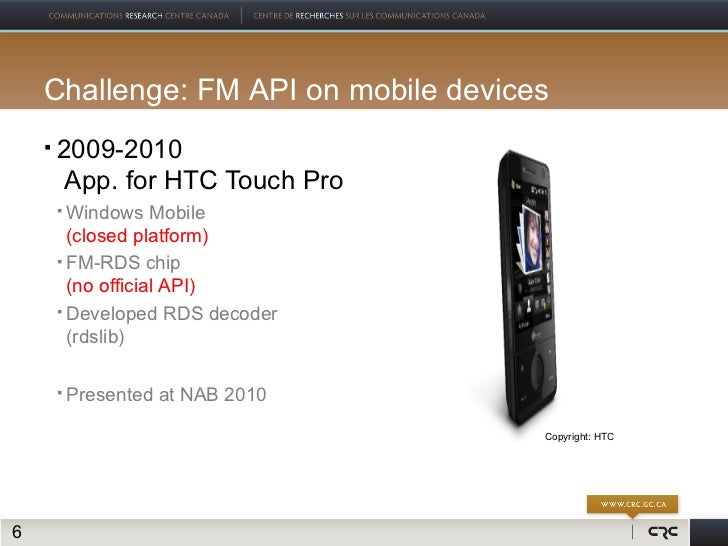Click the 'Communications Research Centre Canada' header text
This screenshot has height=546, width=728.
pyautogui.click(x=139, y=16)
